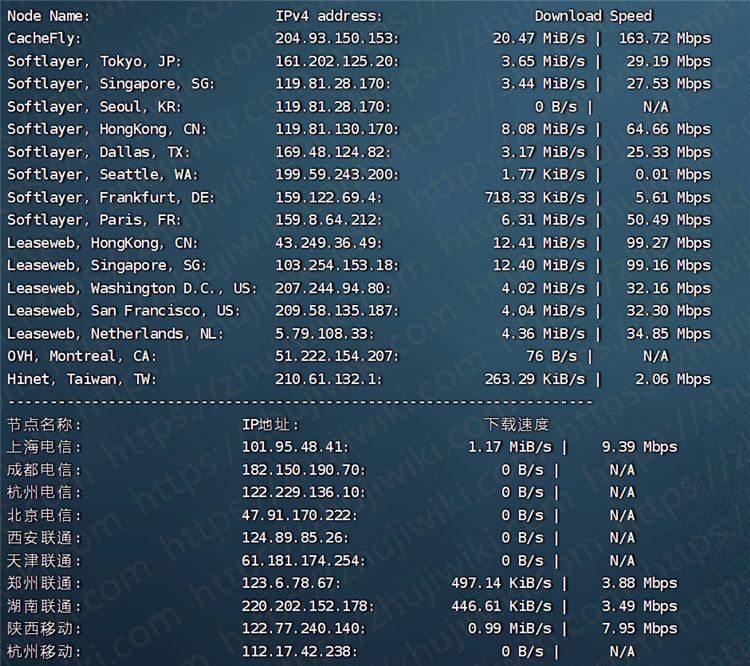Select 'Leaseweb, HongKong, CN:' row name
Viewport: 750px width, 666px height.
point(102,243)
